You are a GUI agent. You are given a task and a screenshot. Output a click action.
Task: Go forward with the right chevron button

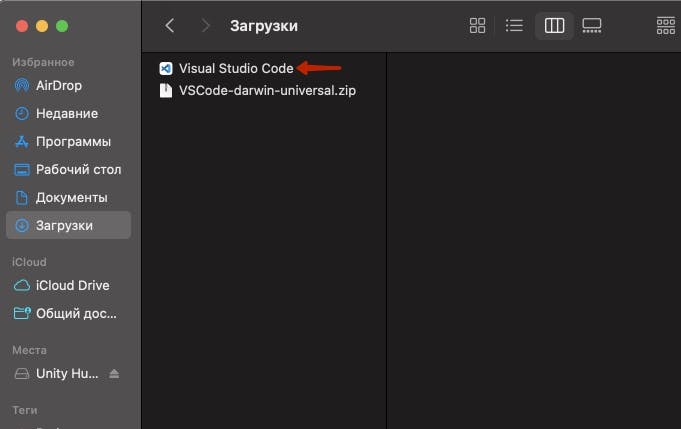click(x=205, y=26)
